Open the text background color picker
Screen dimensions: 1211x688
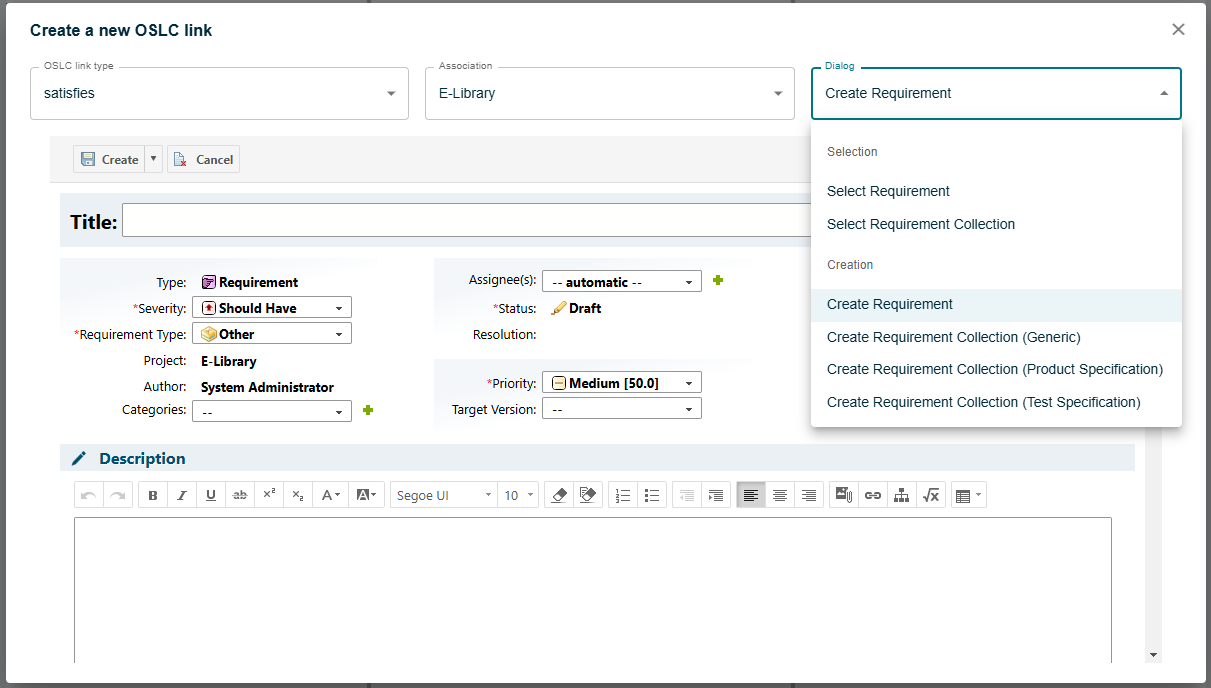coord(366,495)
